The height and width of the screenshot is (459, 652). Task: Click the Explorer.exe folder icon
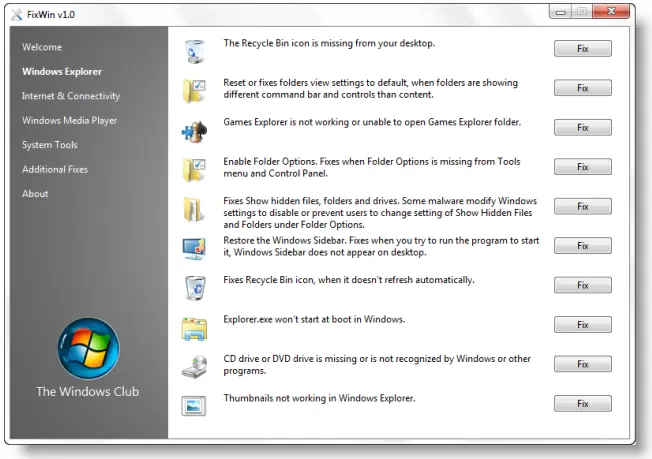click(194, 328)
